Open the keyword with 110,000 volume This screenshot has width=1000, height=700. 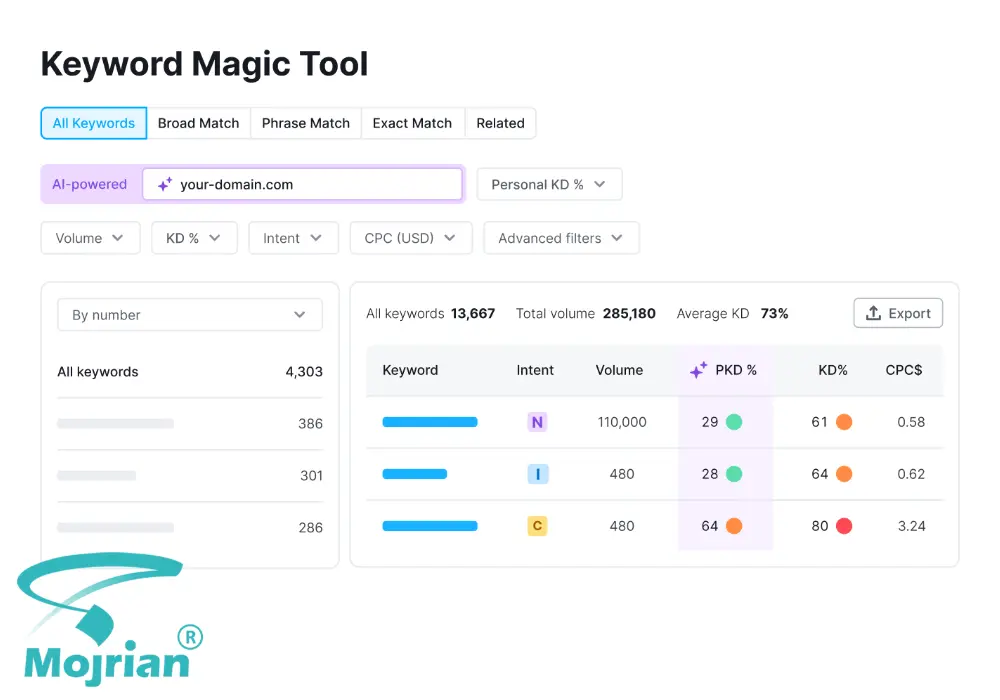430,422
